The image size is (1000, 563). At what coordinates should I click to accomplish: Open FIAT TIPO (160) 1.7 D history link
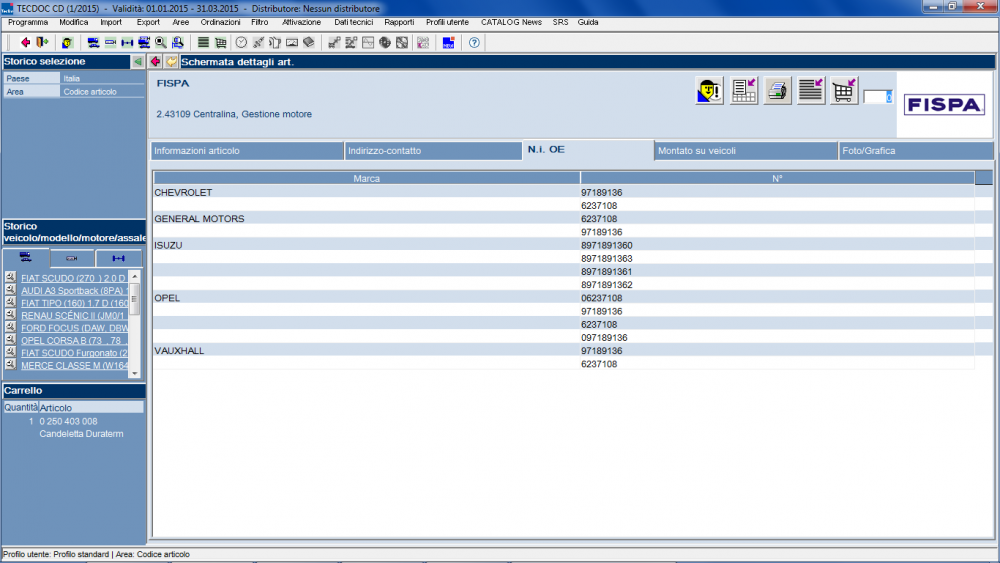75,303
